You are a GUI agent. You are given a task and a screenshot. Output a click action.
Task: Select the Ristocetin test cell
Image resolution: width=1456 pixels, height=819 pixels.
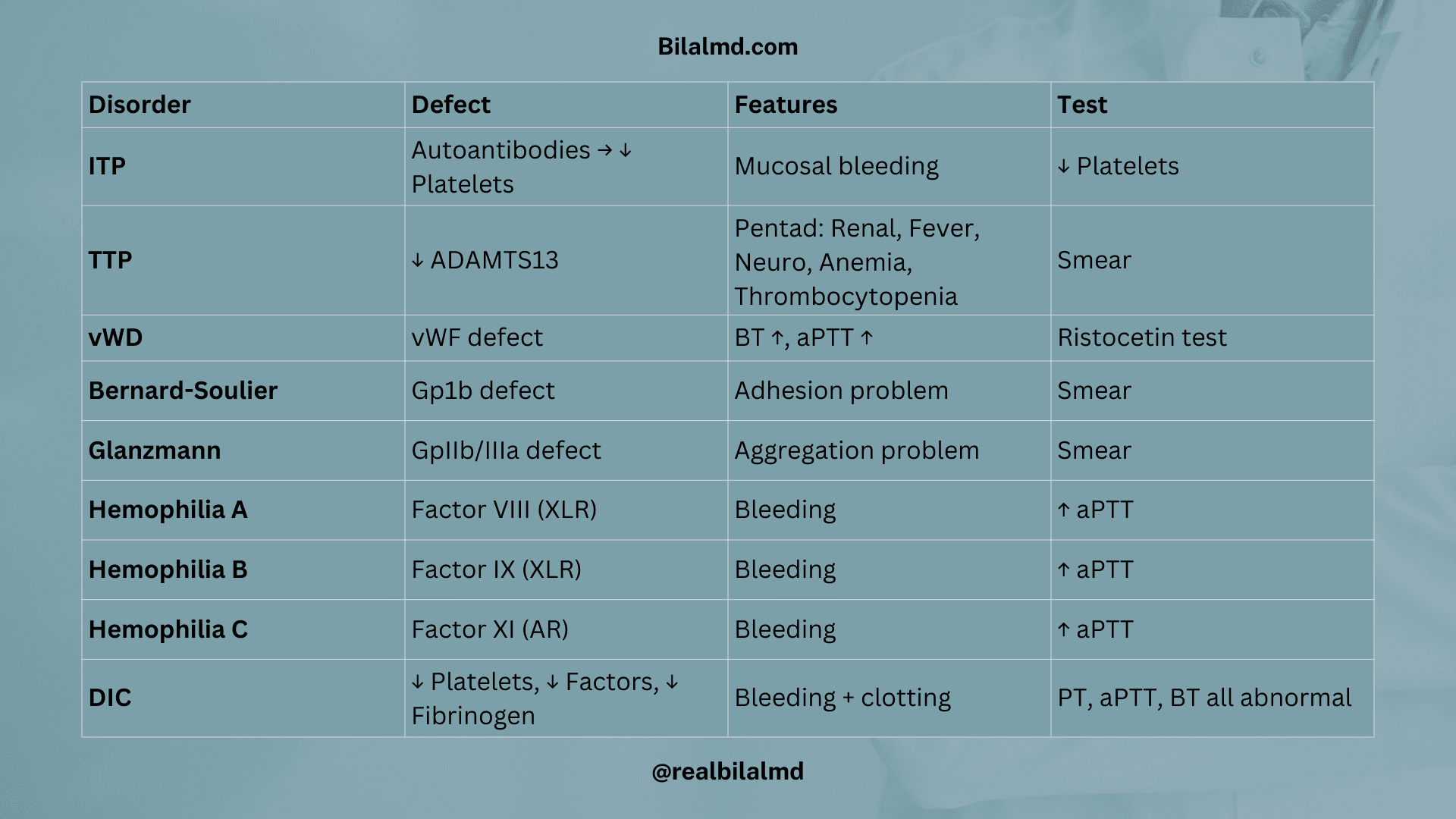pos(1141,337)
